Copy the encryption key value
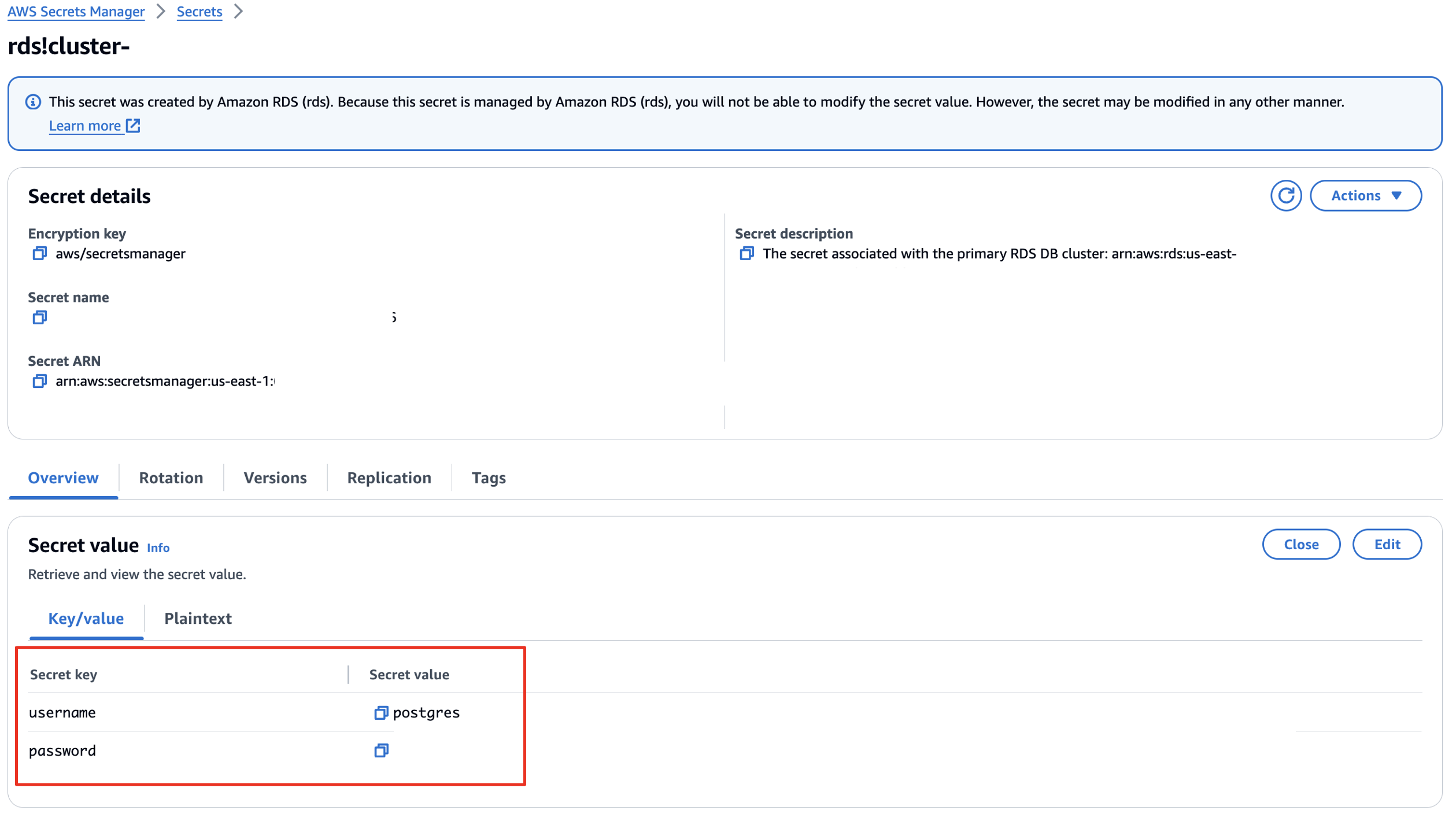Image resolution: width=1456 pixels, height=814 pixels. [39, 254]
